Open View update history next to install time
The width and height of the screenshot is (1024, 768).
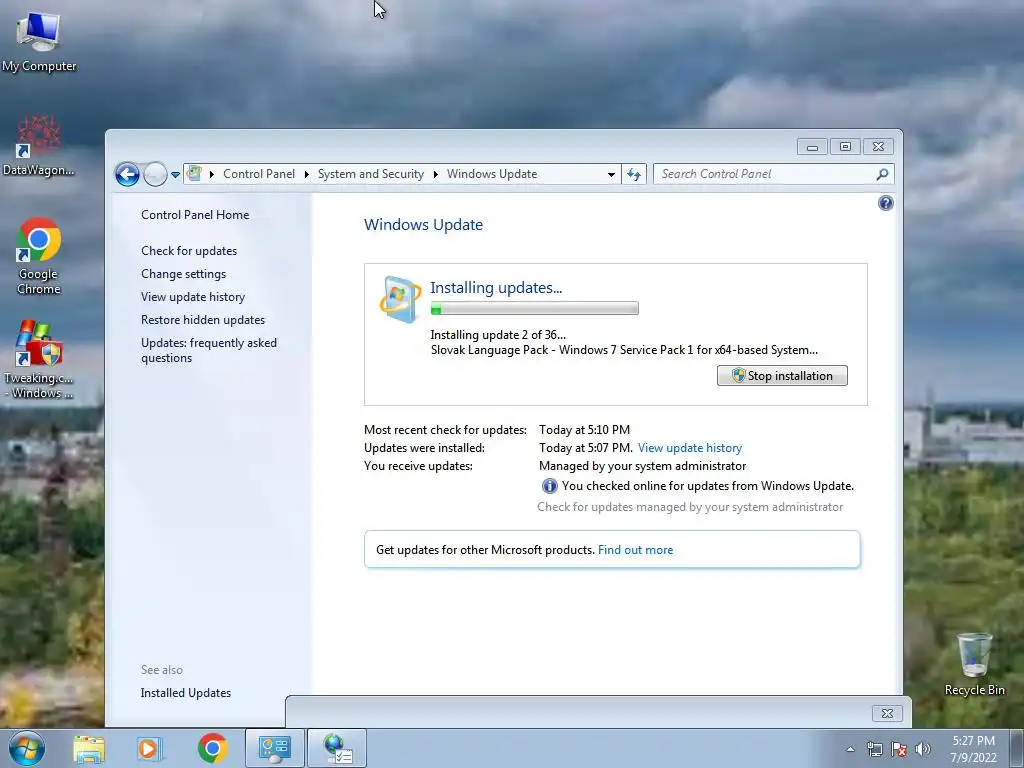coord(690,448)
